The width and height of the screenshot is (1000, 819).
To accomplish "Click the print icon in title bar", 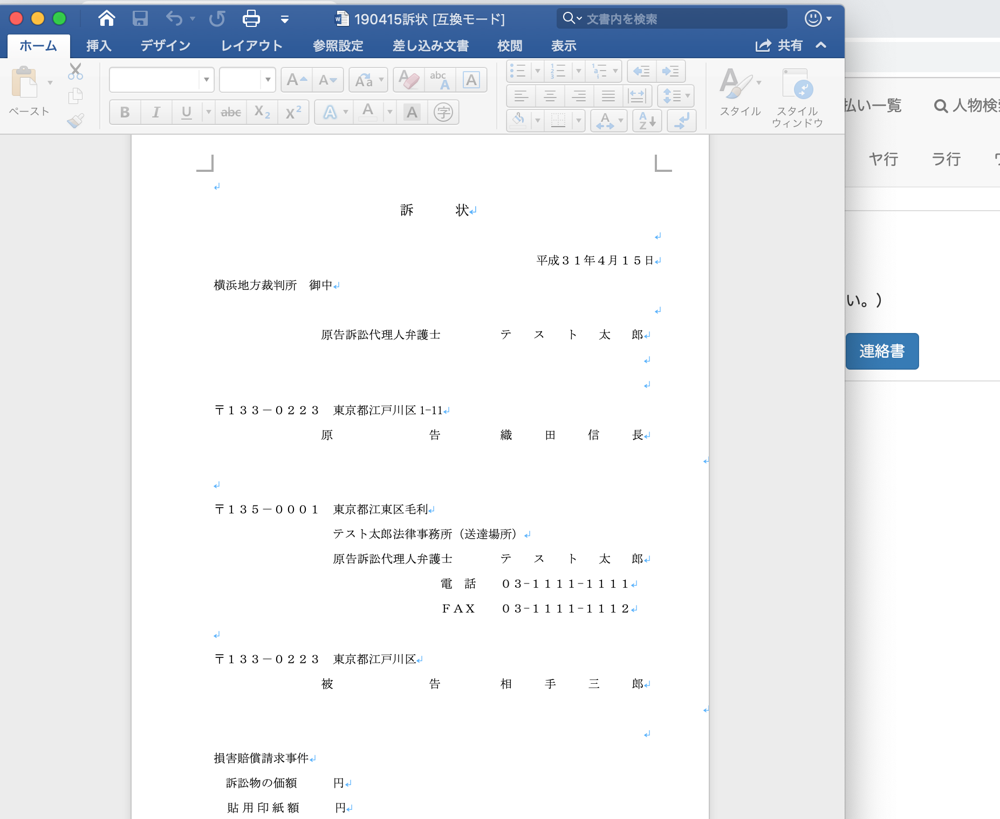I will [251, 19].
